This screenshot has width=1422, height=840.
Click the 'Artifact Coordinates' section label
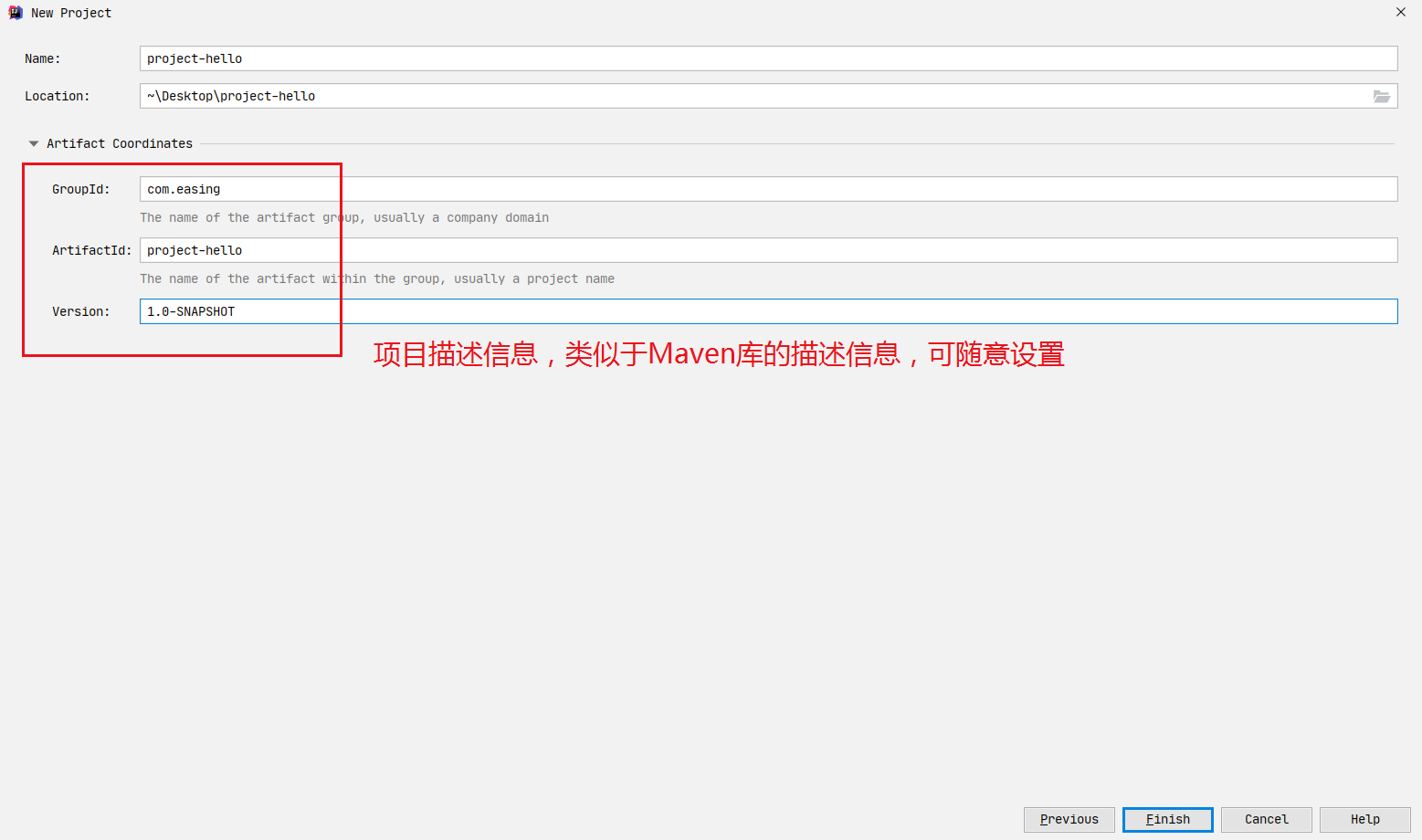(120, 143)
